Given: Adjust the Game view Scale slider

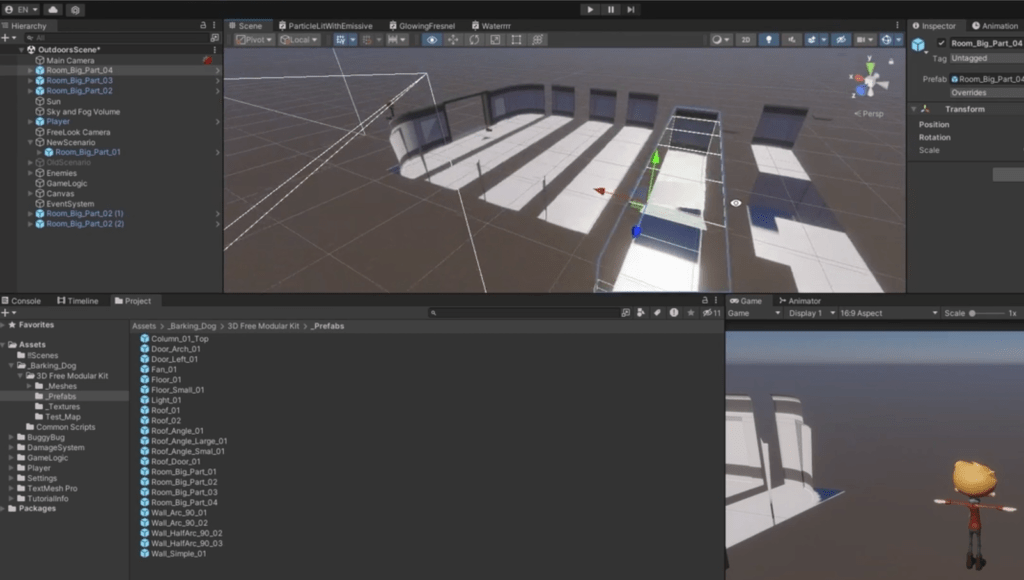Looking at the screenshot, I should [x=987, y=314].
